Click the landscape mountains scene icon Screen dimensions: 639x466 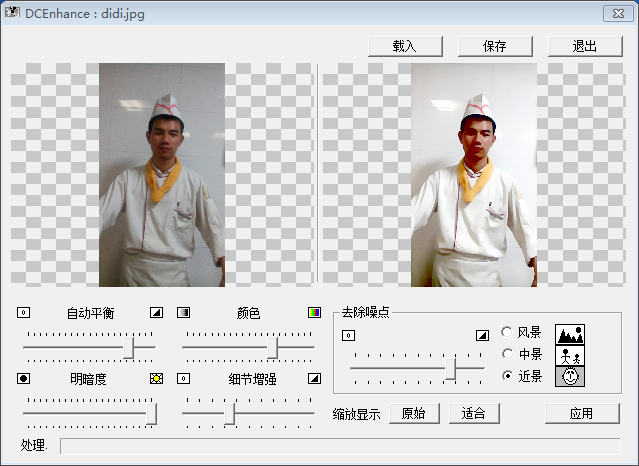click(570, 334)
